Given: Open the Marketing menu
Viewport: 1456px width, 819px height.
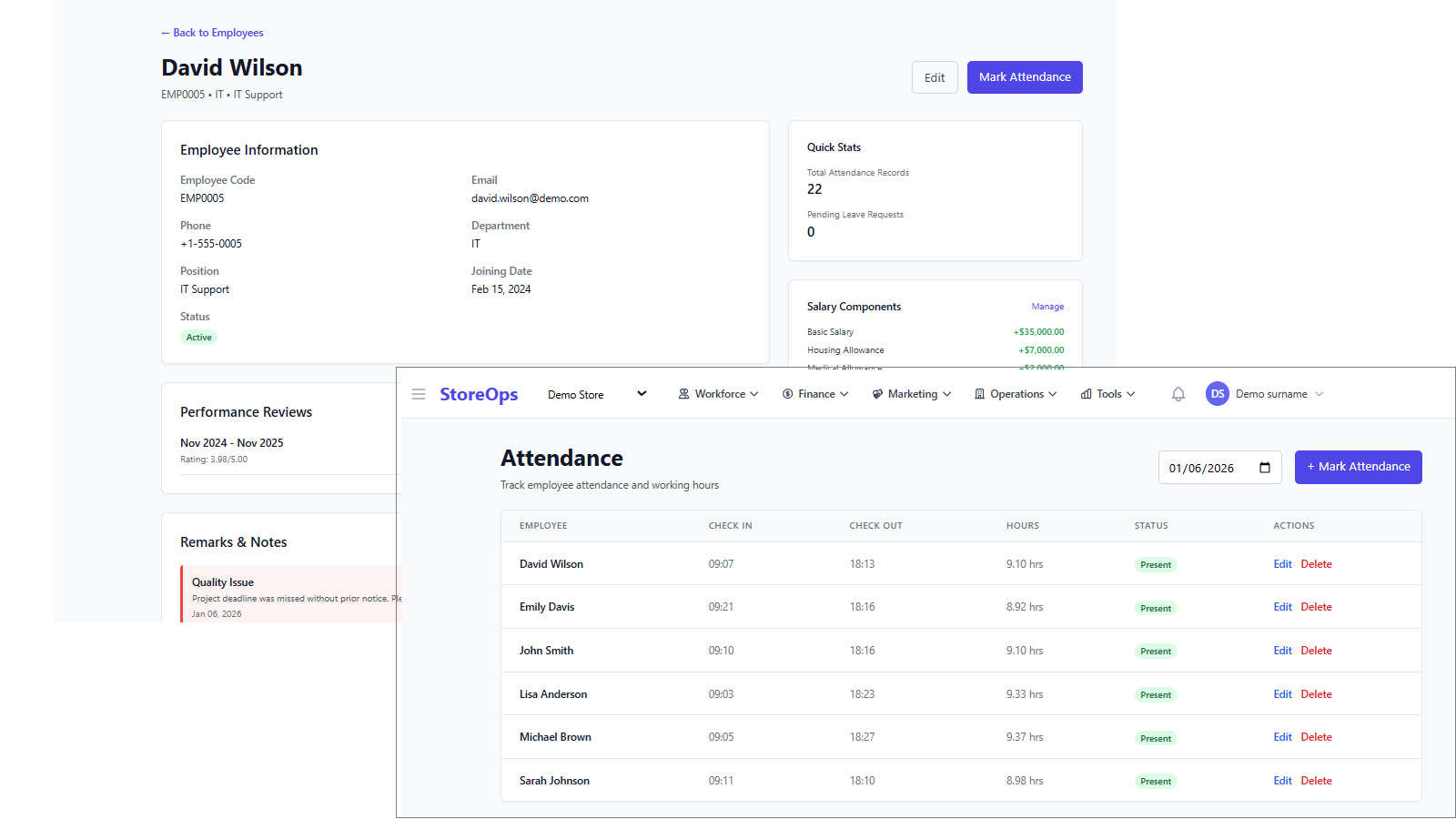Looking at the screenshot, I should (x=912, y=394).
